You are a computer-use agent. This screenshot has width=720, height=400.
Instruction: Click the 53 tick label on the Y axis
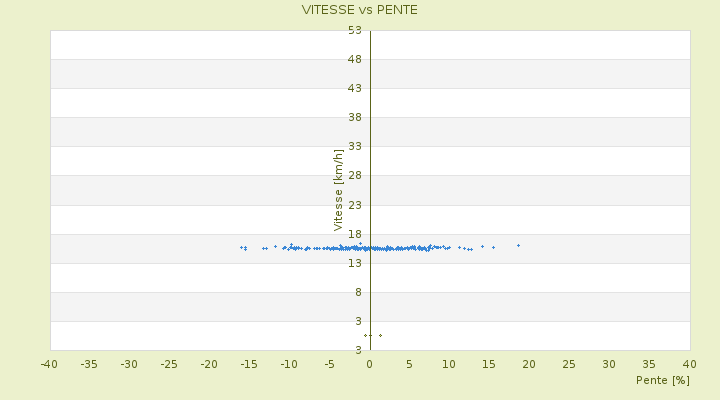(355, 30)
